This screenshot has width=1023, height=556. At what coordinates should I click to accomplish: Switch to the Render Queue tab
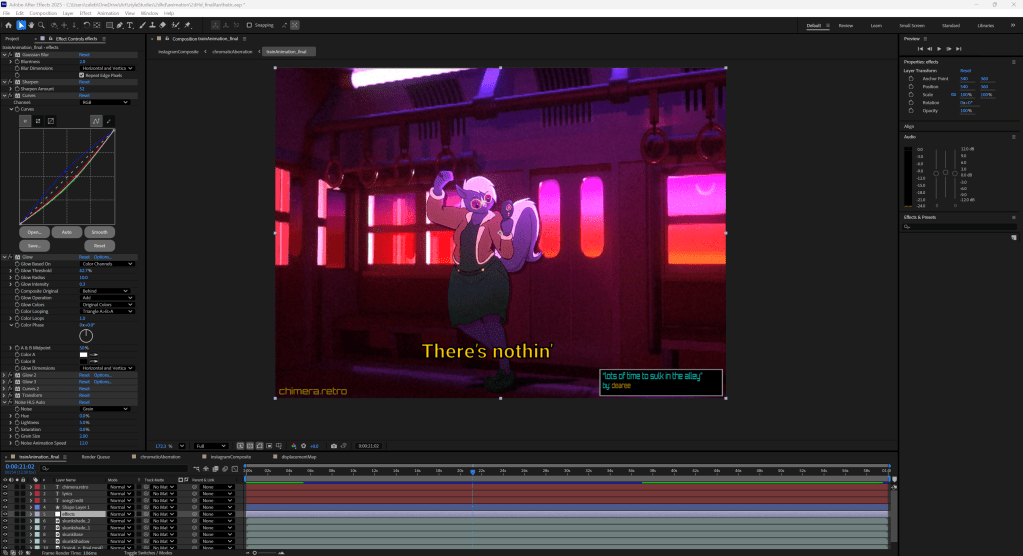click(x=96, y=457)
